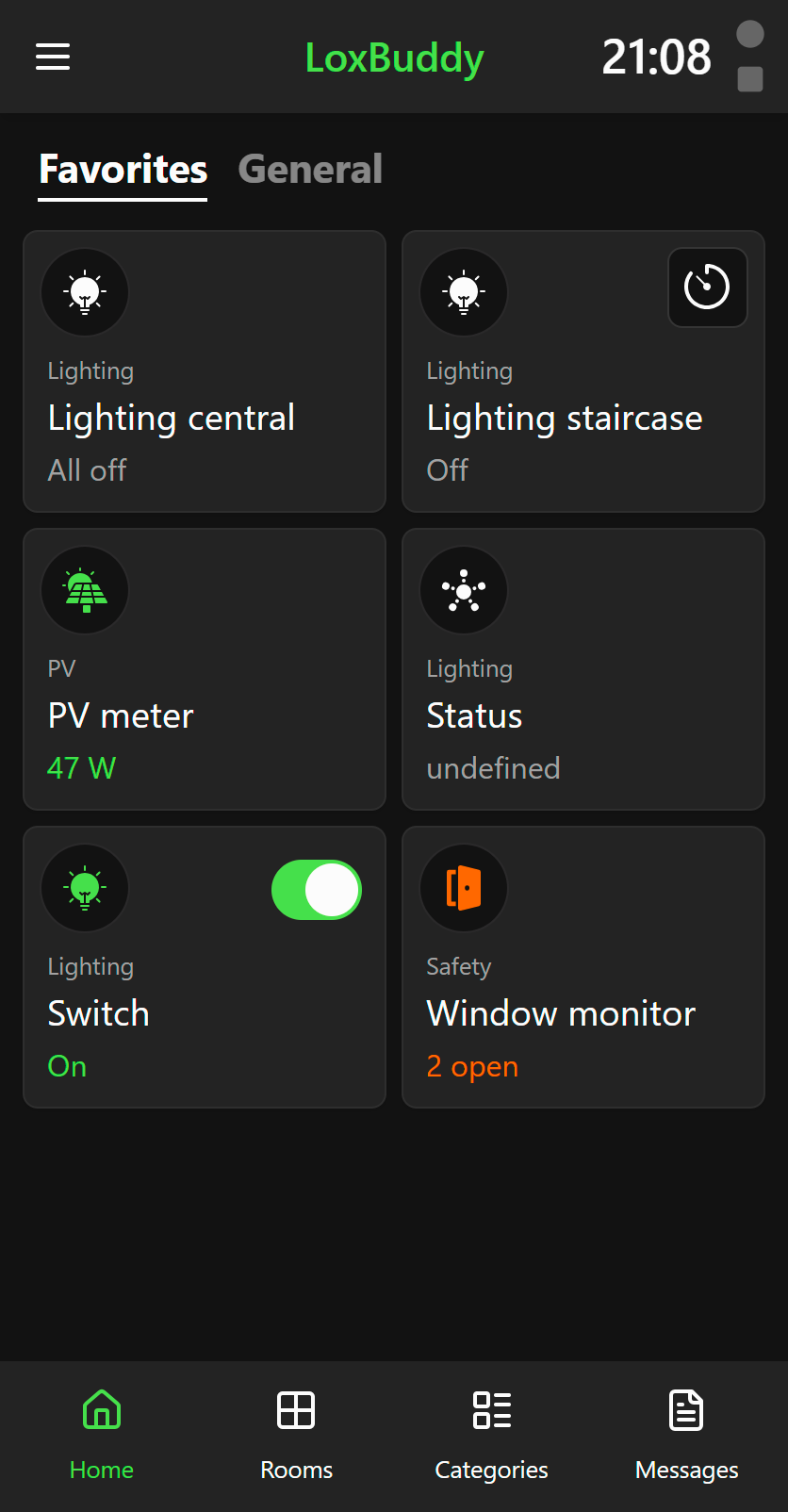Open the Categories page
This screenshot has width=788, height=1512.
pos(491,1433)
